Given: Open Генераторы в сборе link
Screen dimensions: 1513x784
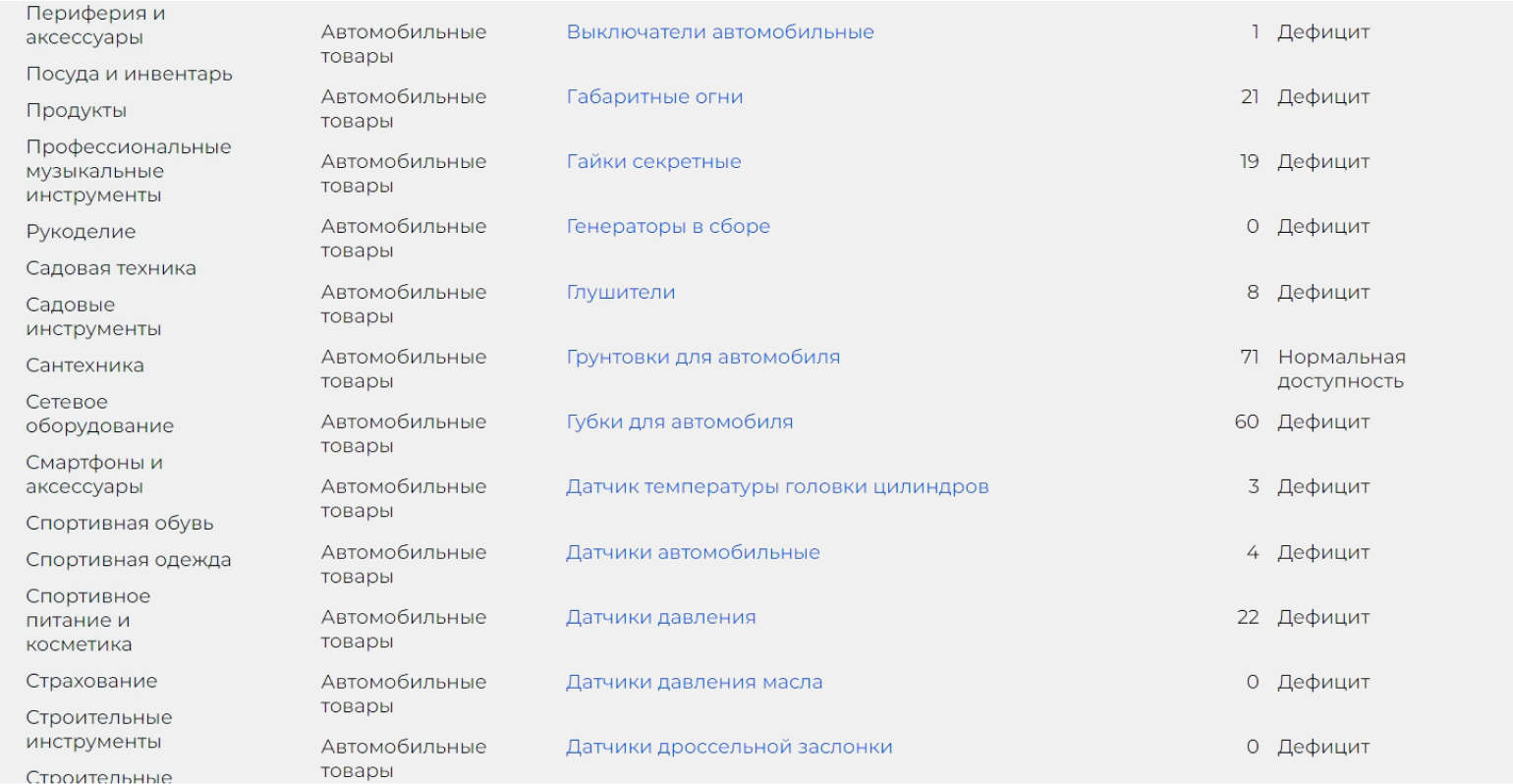Looking at the screenshot, I should point(668,226).
